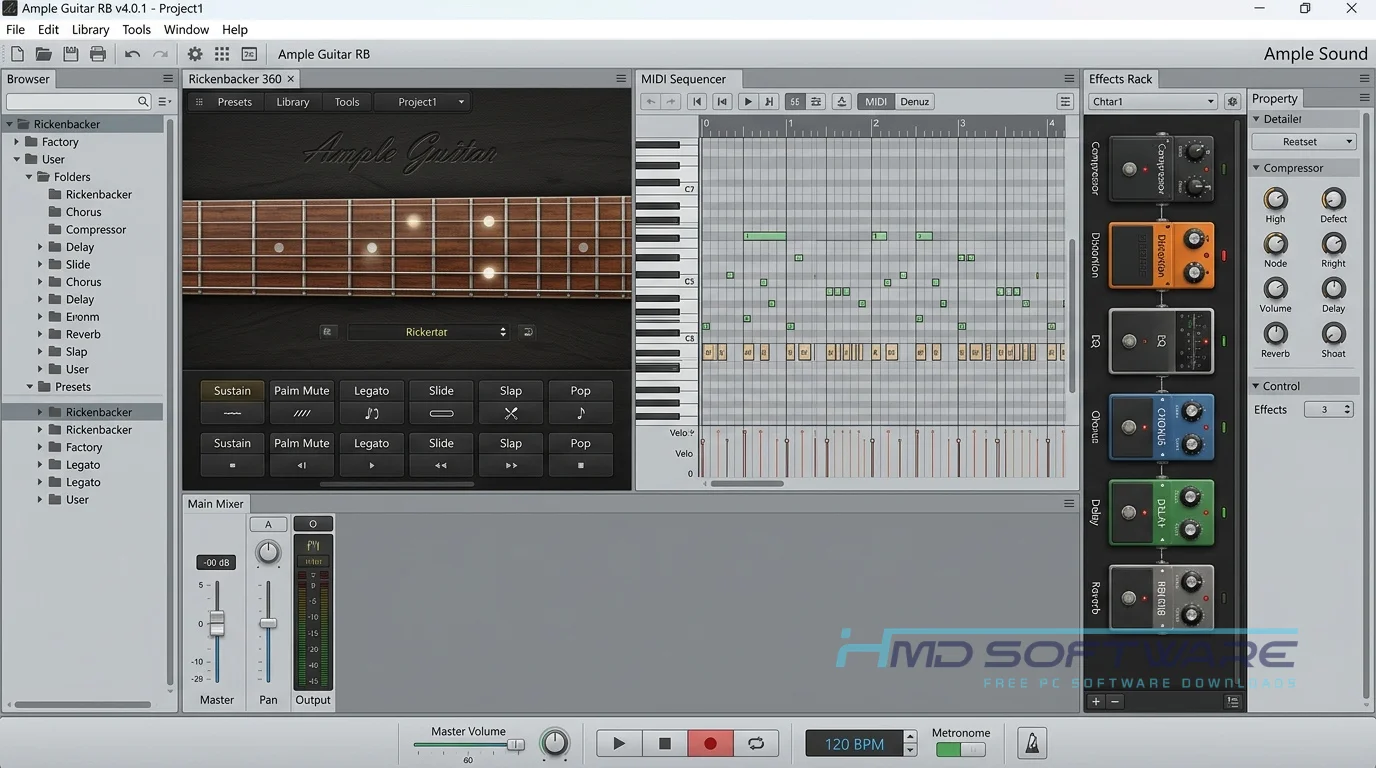The height and width of the screenshot is (768, 1376).
Task: Click the MIDI Sequencer list-view icon
Action: coord(1065,101)
